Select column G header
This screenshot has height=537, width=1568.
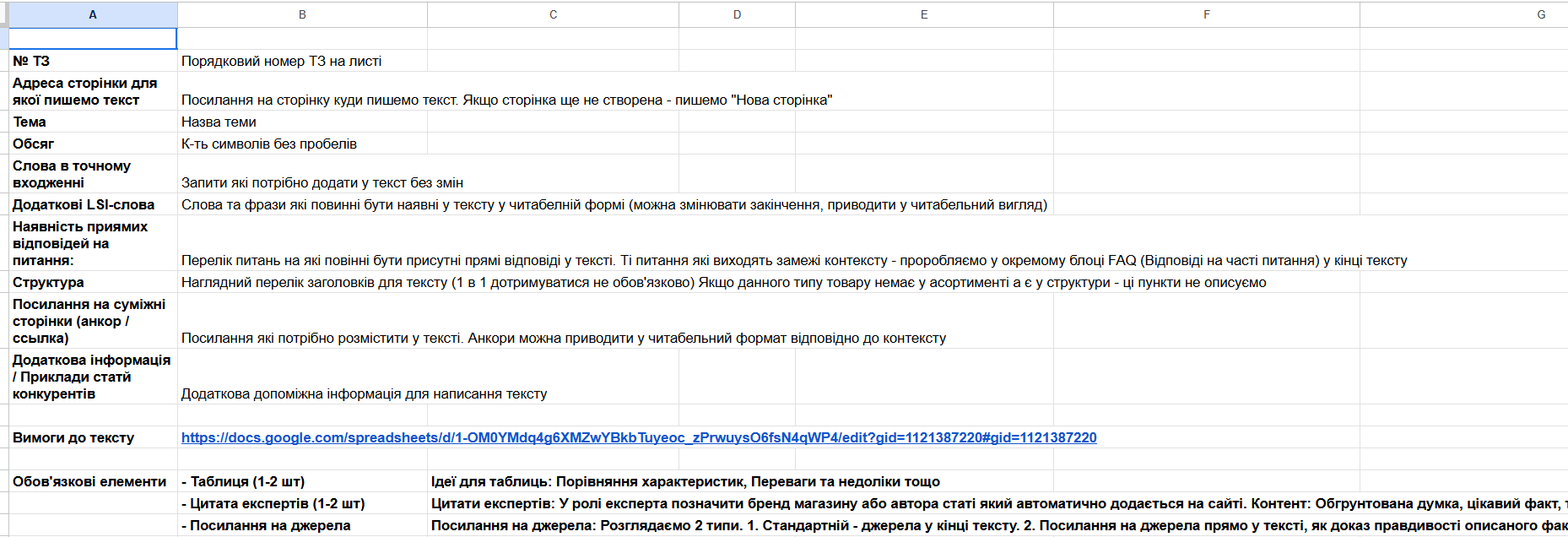(1464, 14)
